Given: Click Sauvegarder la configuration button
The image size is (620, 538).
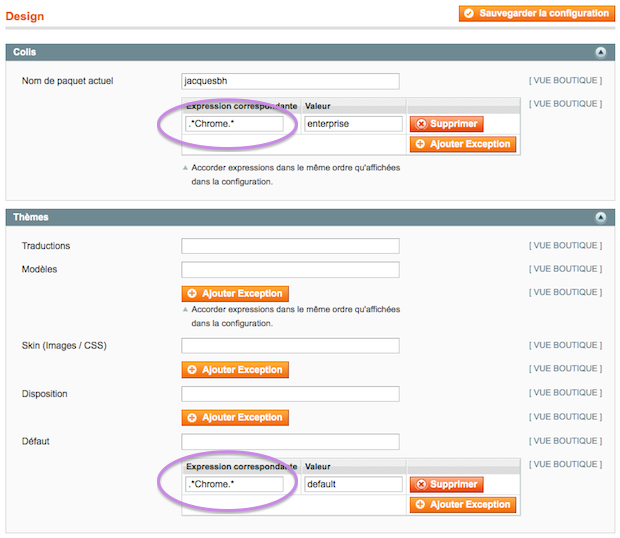Looking at the screenshot, I should point(536,14).
